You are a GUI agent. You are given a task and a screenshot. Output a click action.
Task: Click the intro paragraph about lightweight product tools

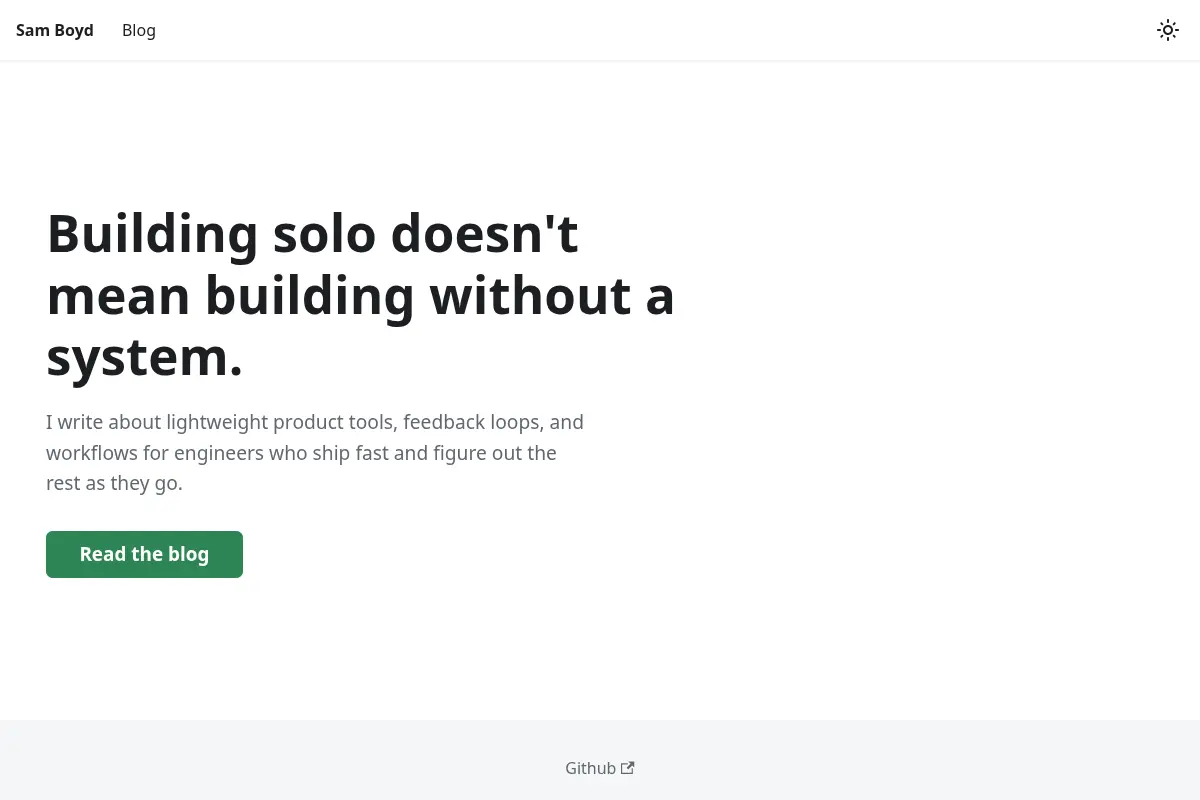(x=315, y=453)
